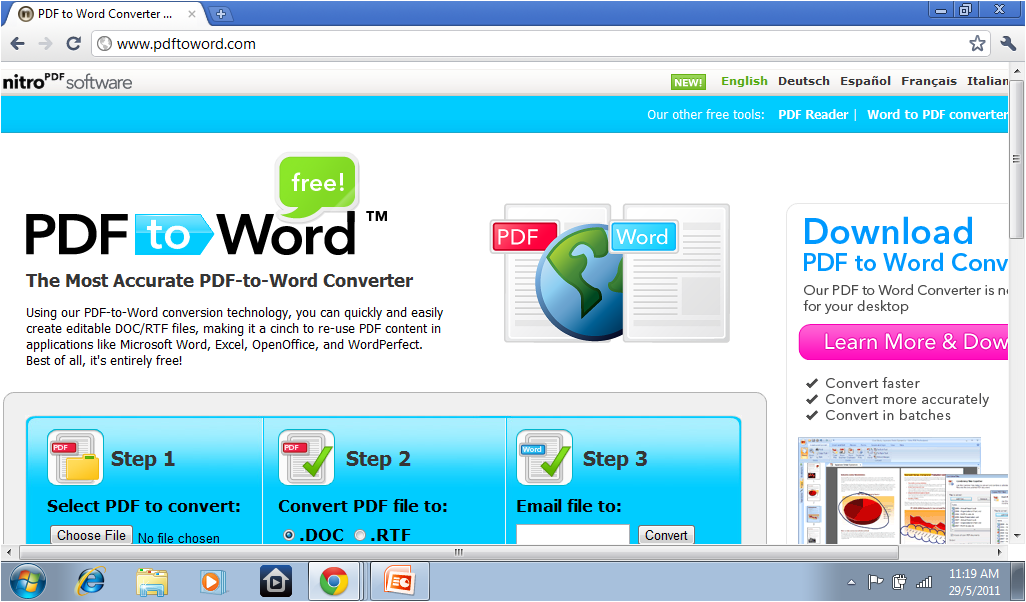Click the power plug tray icon
Screen dimensions: 1026x602
(899, 582)
